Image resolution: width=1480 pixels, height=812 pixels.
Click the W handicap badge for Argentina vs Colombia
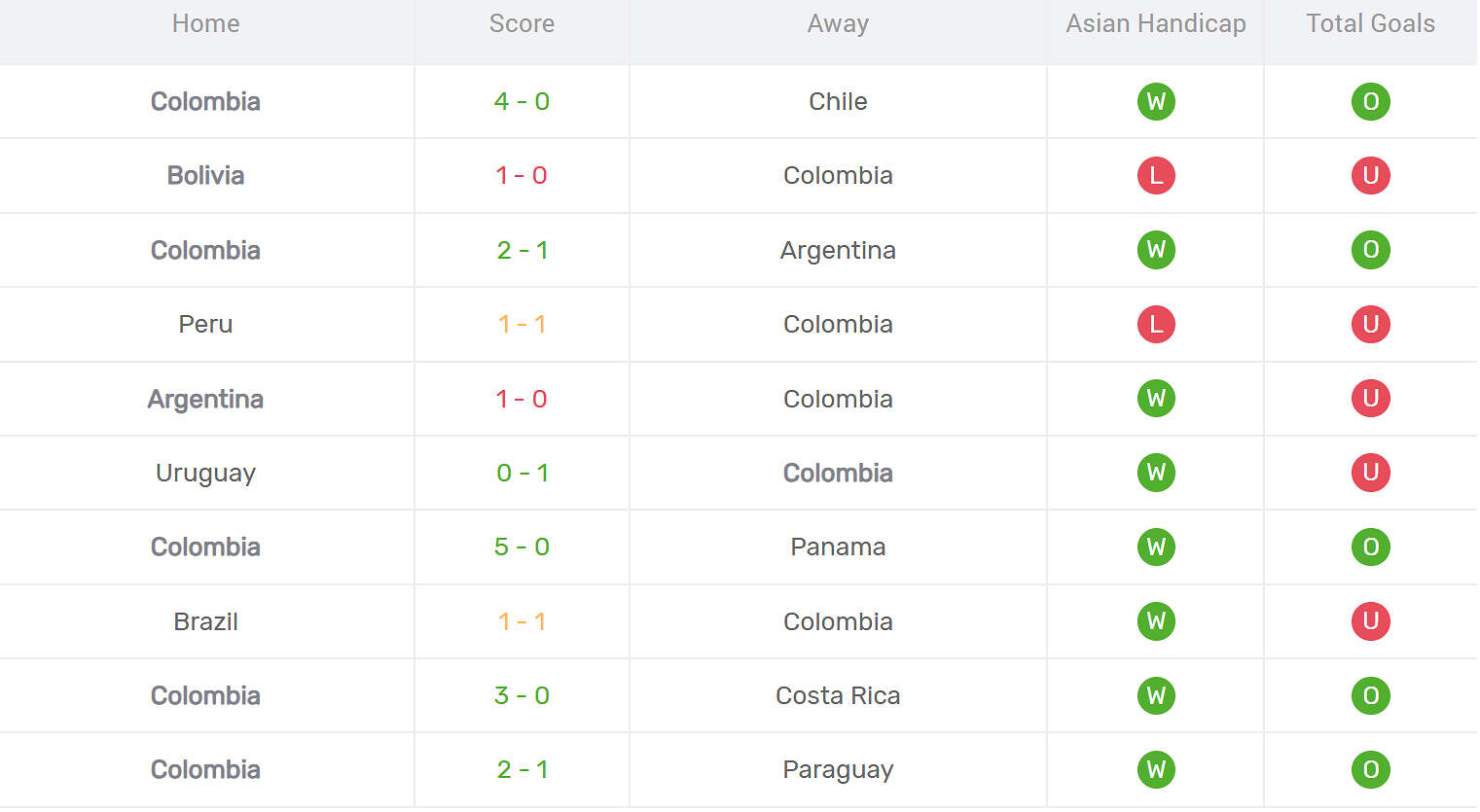click(x=1156, y=399)
